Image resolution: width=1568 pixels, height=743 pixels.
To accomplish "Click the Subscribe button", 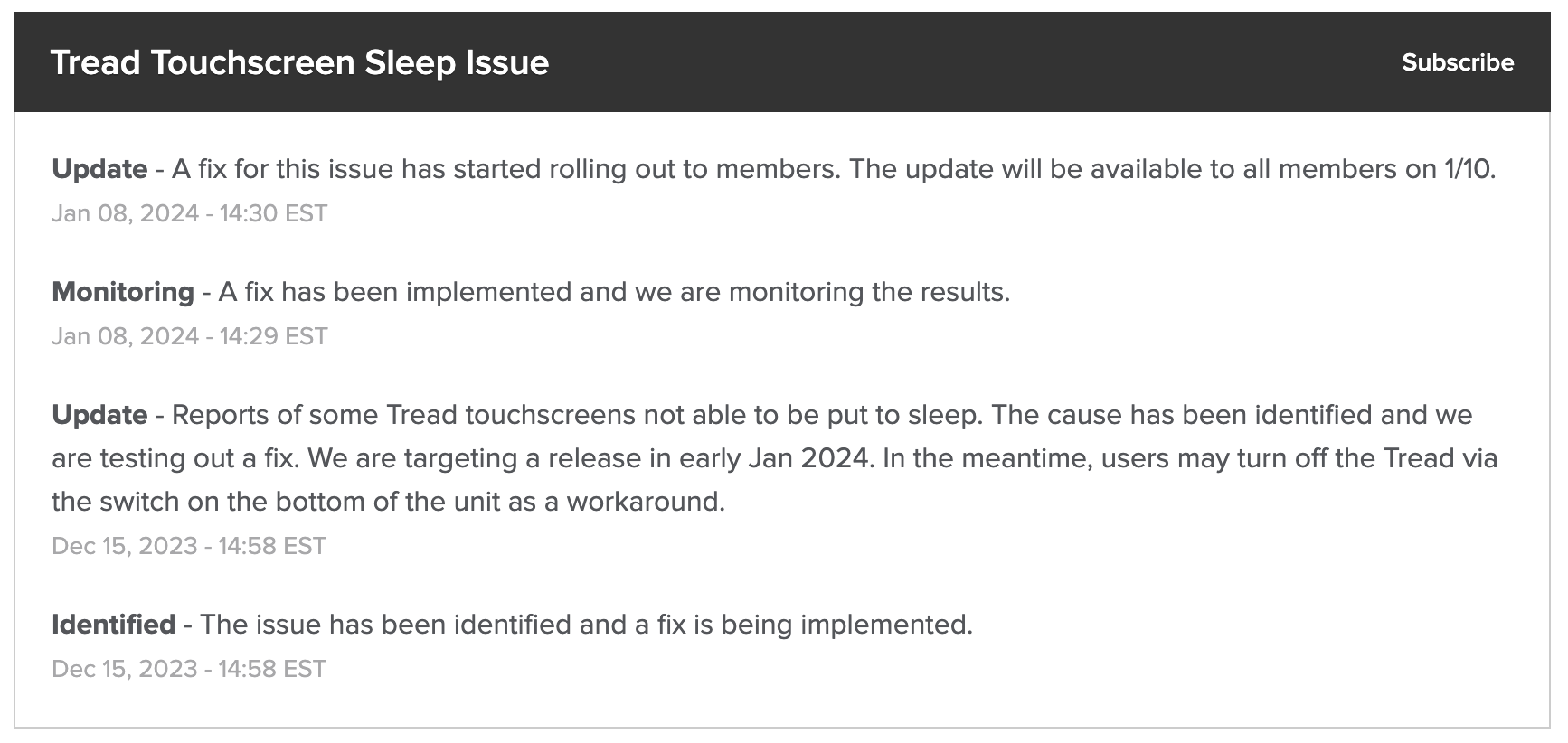I will coord(1457,62).
